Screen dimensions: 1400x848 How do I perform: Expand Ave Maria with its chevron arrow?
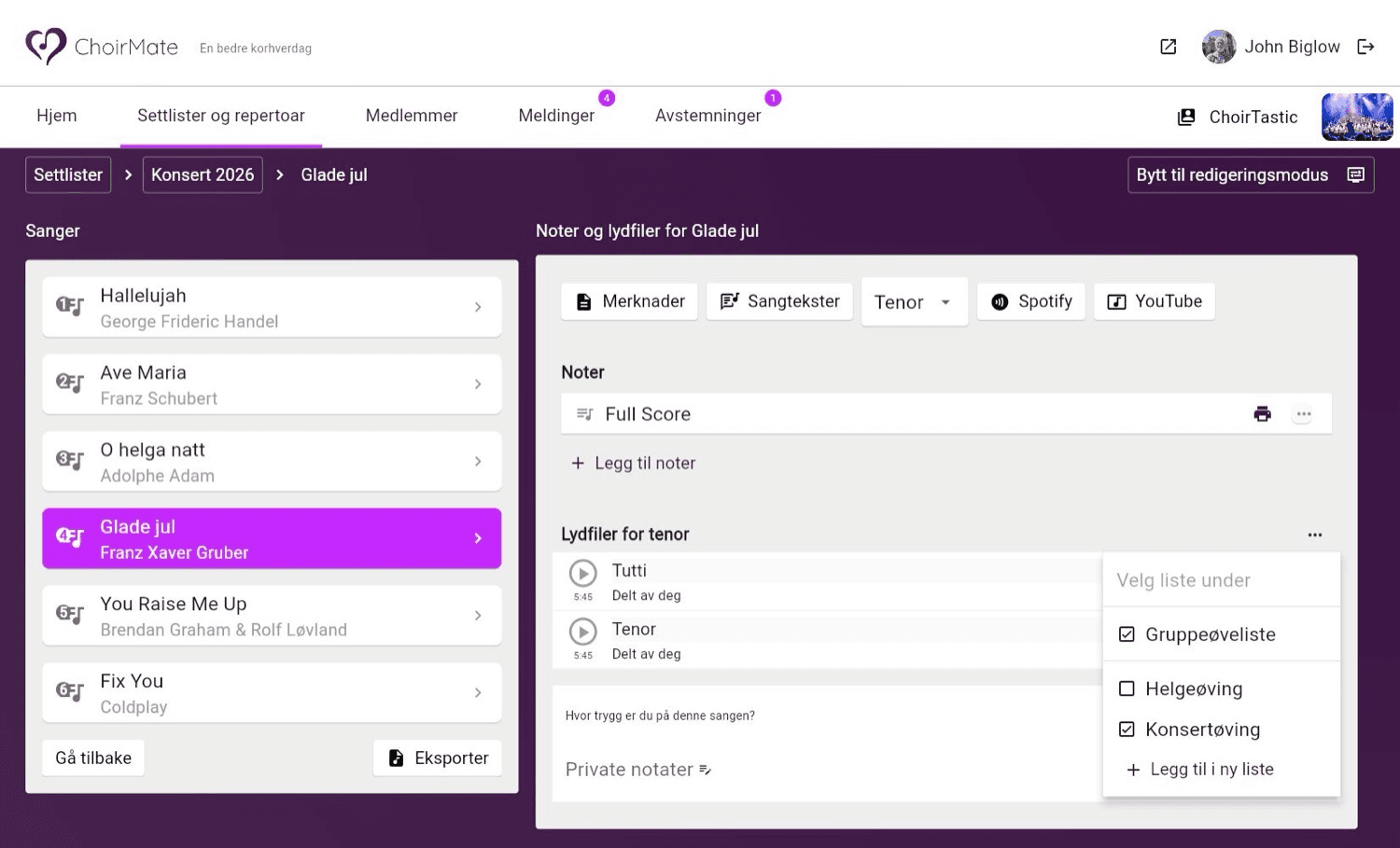tap(478, 384)
